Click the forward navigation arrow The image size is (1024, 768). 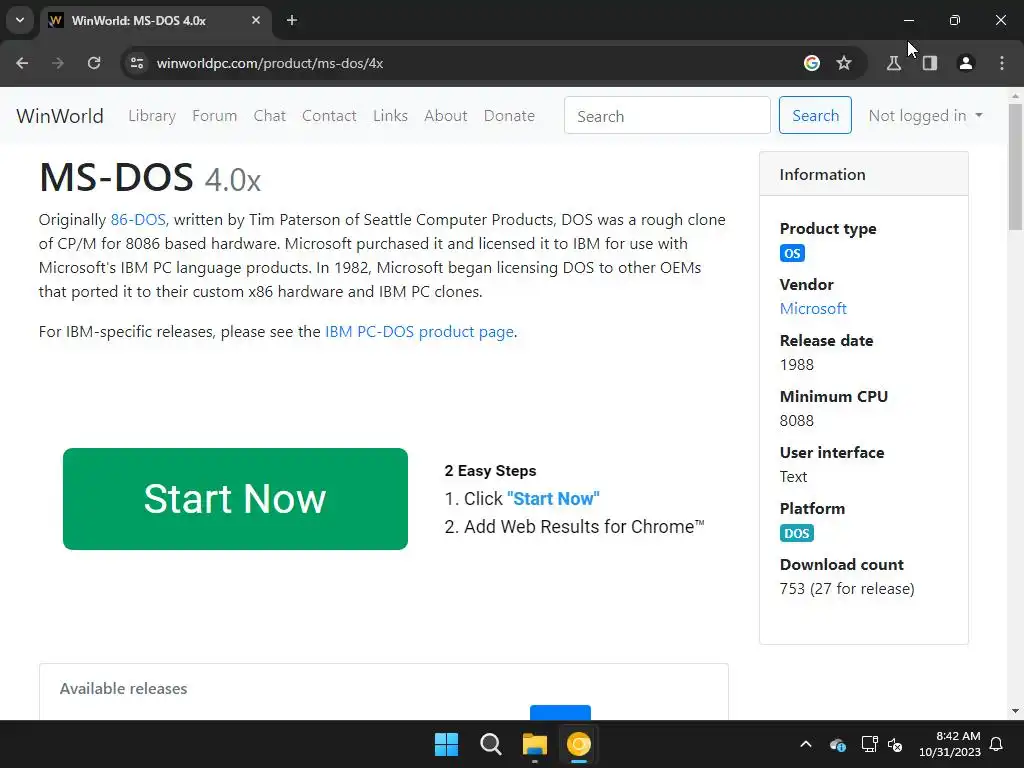(x=58, y=63)
